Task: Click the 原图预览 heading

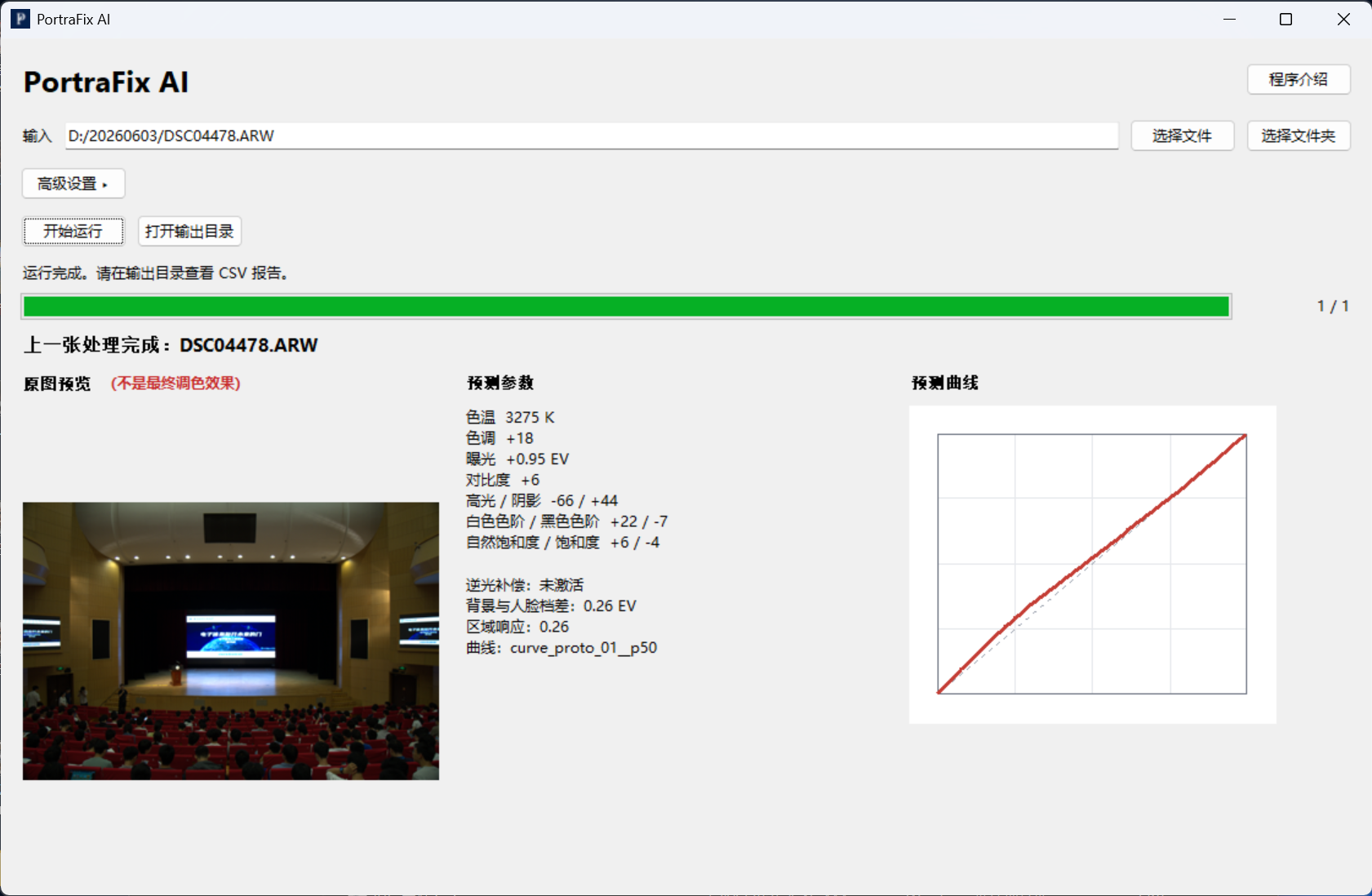Action: (57, 384)
